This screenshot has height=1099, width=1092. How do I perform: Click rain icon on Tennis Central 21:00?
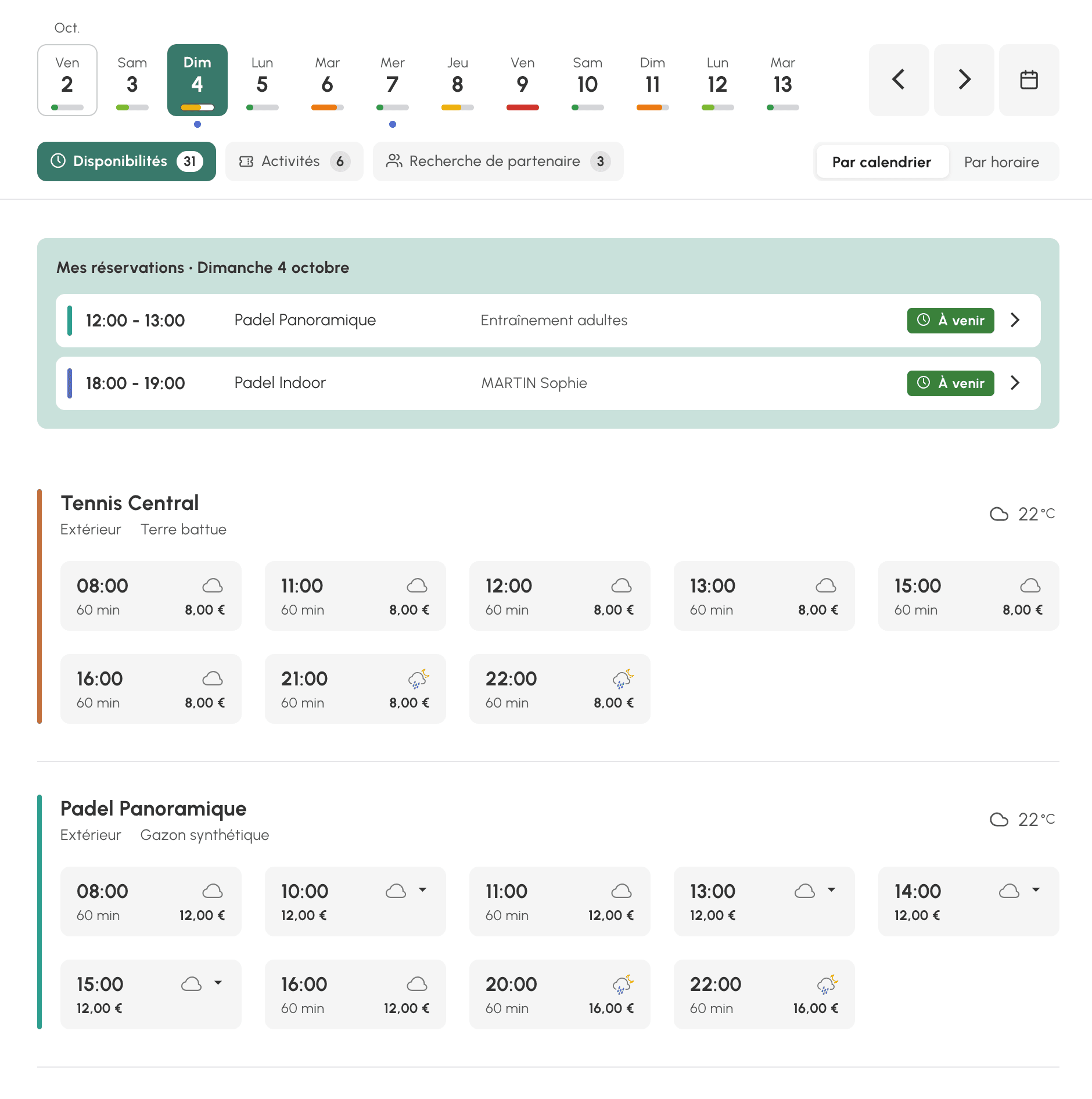click(418, 678)
